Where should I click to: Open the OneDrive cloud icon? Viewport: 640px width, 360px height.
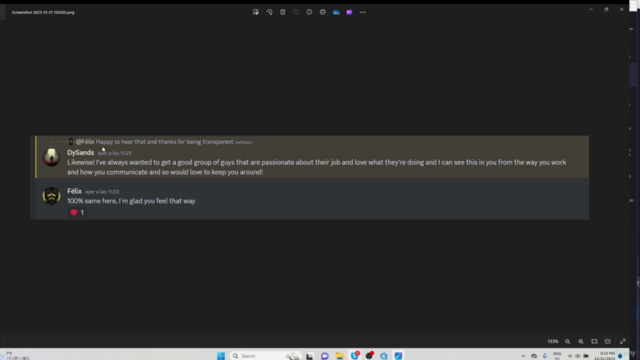point(336,12)
